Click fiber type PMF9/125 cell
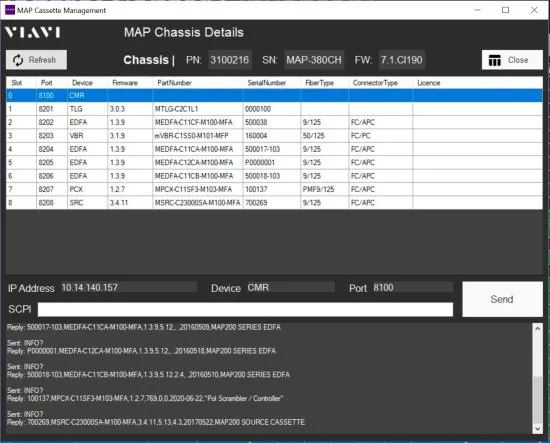550x443 pixels. [324, 189]
